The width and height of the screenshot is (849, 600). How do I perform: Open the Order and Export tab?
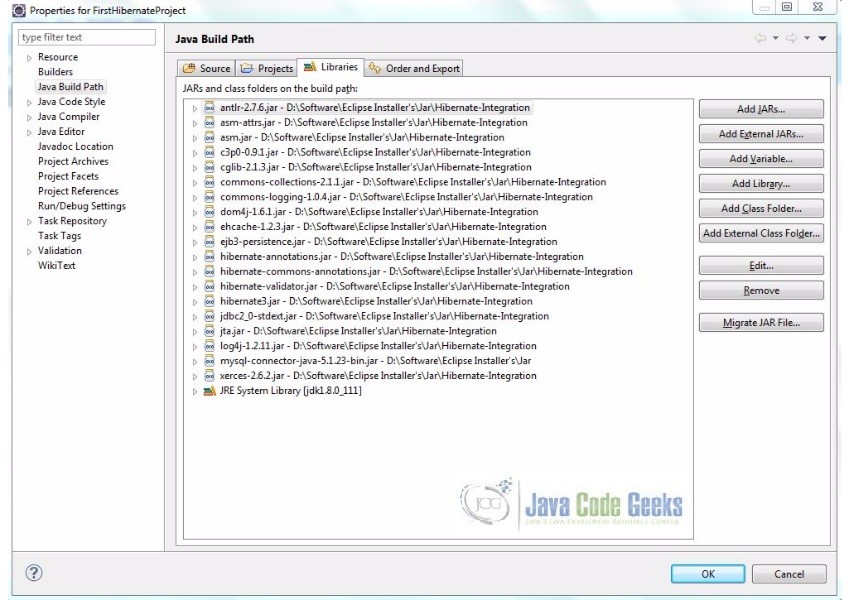click(x=414, y=68)
